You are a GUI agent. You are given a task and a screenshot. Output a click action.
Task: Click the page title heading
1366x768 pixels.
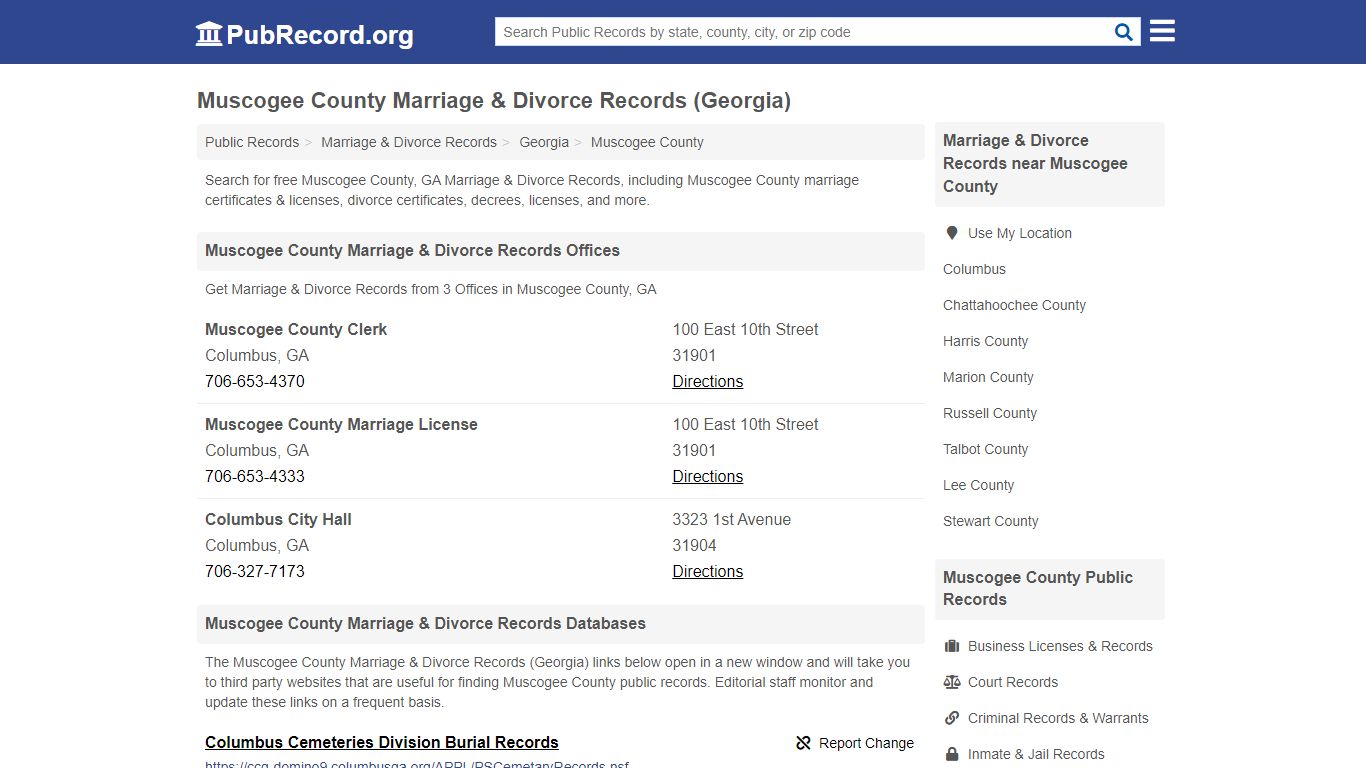[x=494, y=100]
